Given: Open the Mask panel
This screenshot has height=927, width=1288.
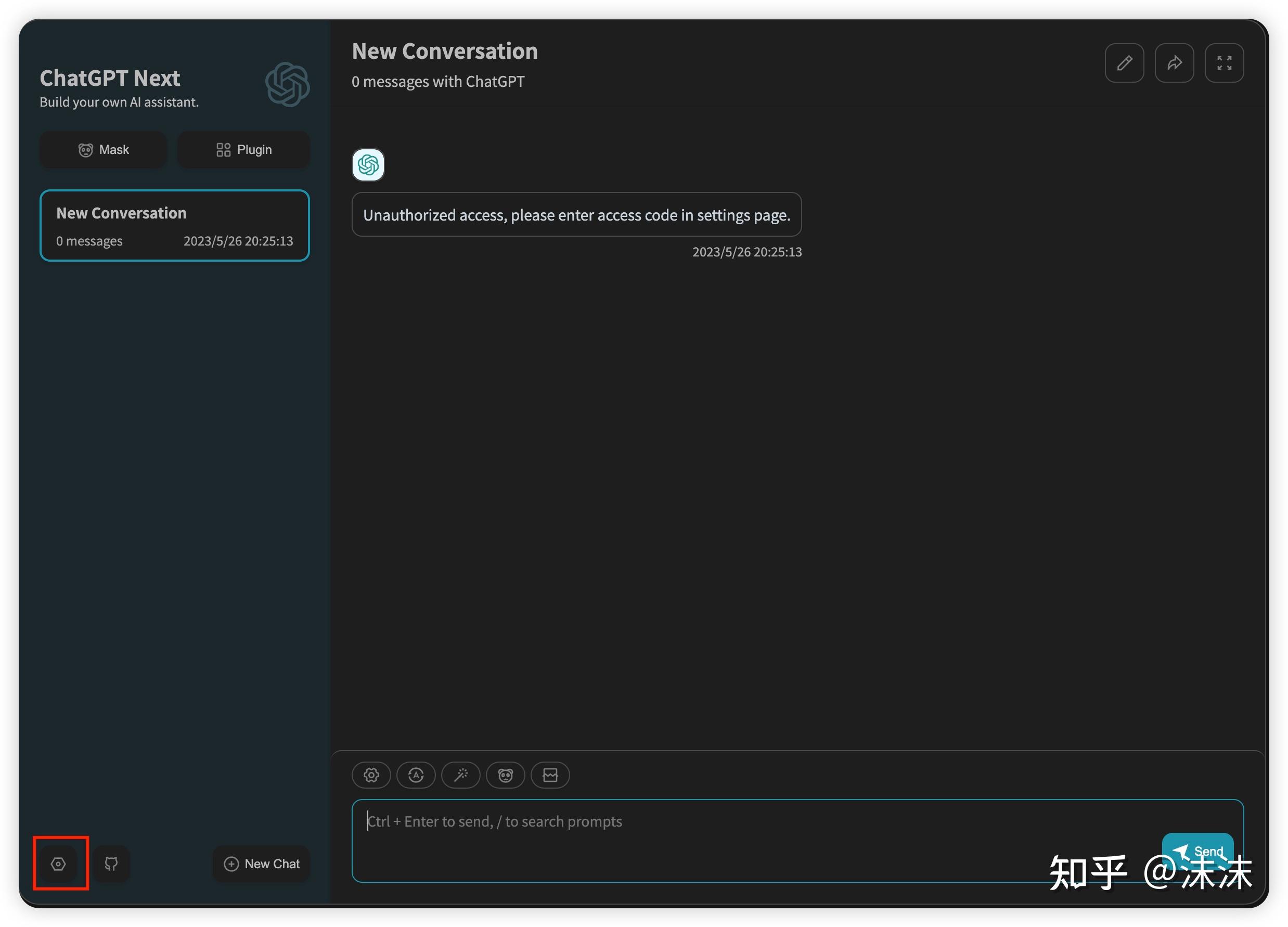Looking at the screenshot, I should (103, 149).
